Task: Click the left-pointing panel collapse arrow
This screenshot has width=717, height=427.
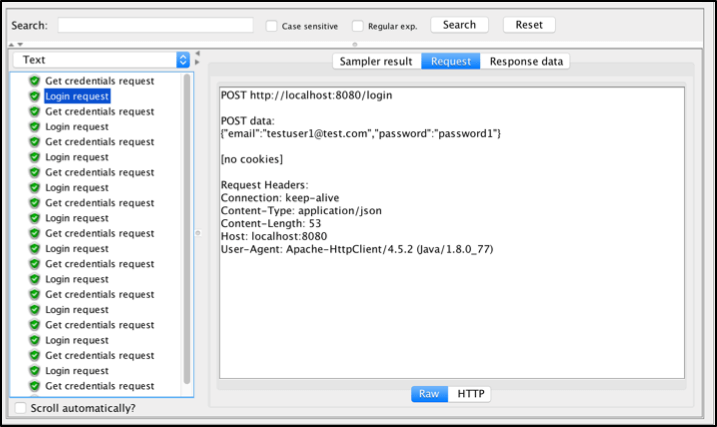Action: [x=197, y=53]
